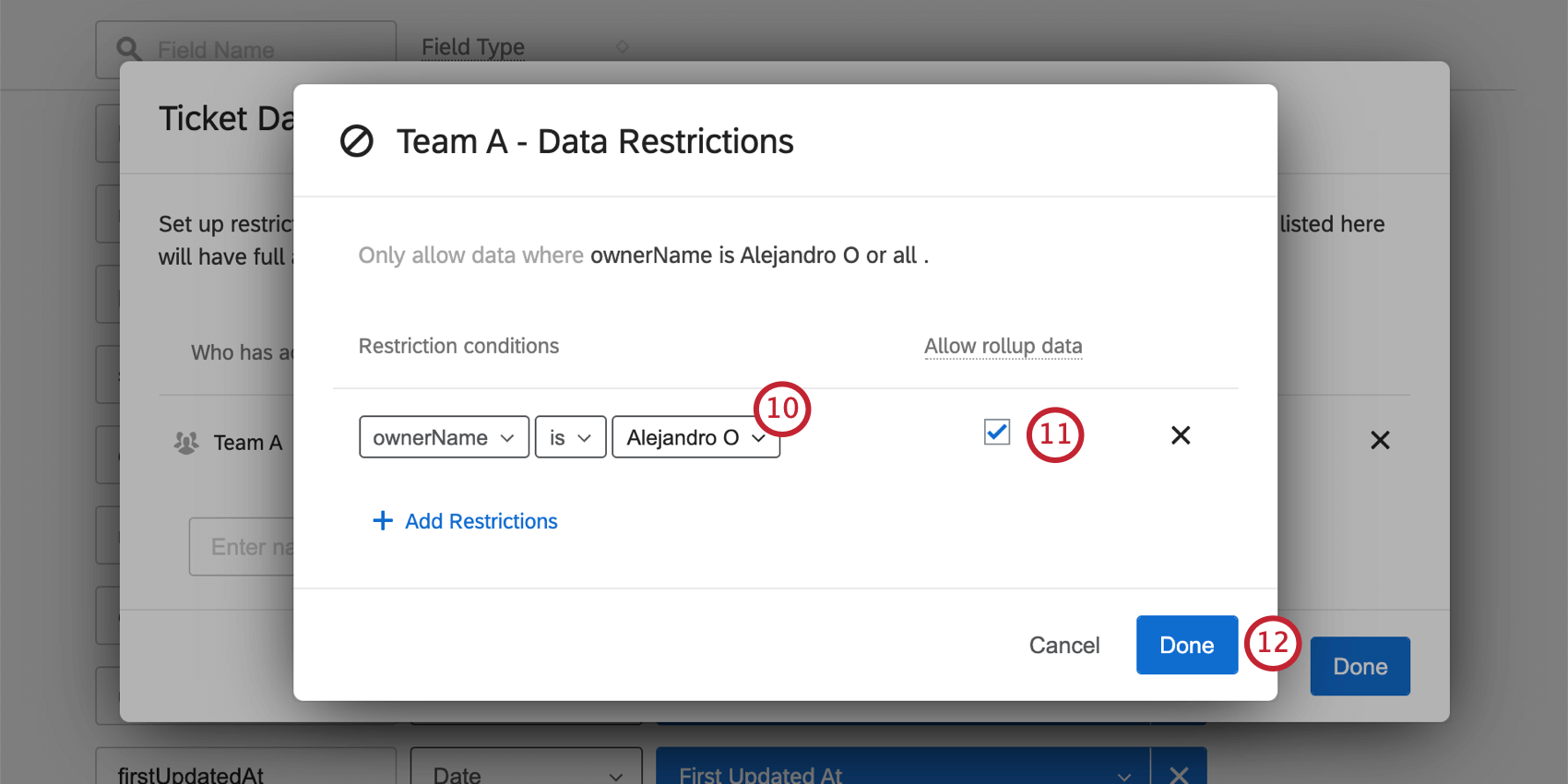
Task: Remove the First Updated At mapping
Action: [1178, 775]
